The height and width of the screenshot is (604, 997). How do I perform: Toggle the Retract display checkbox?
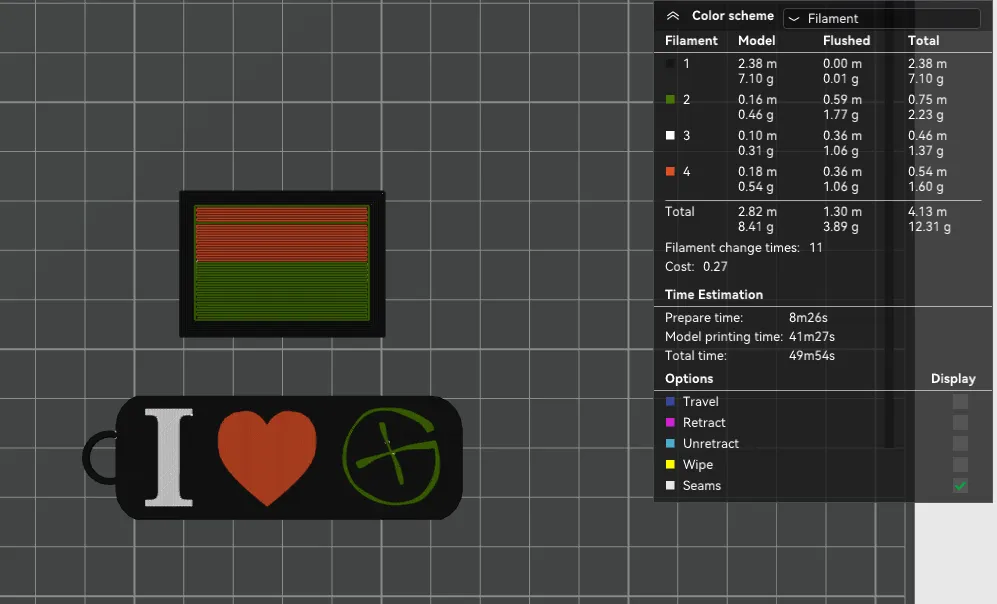pyautogui.click(x=960, y=422)
